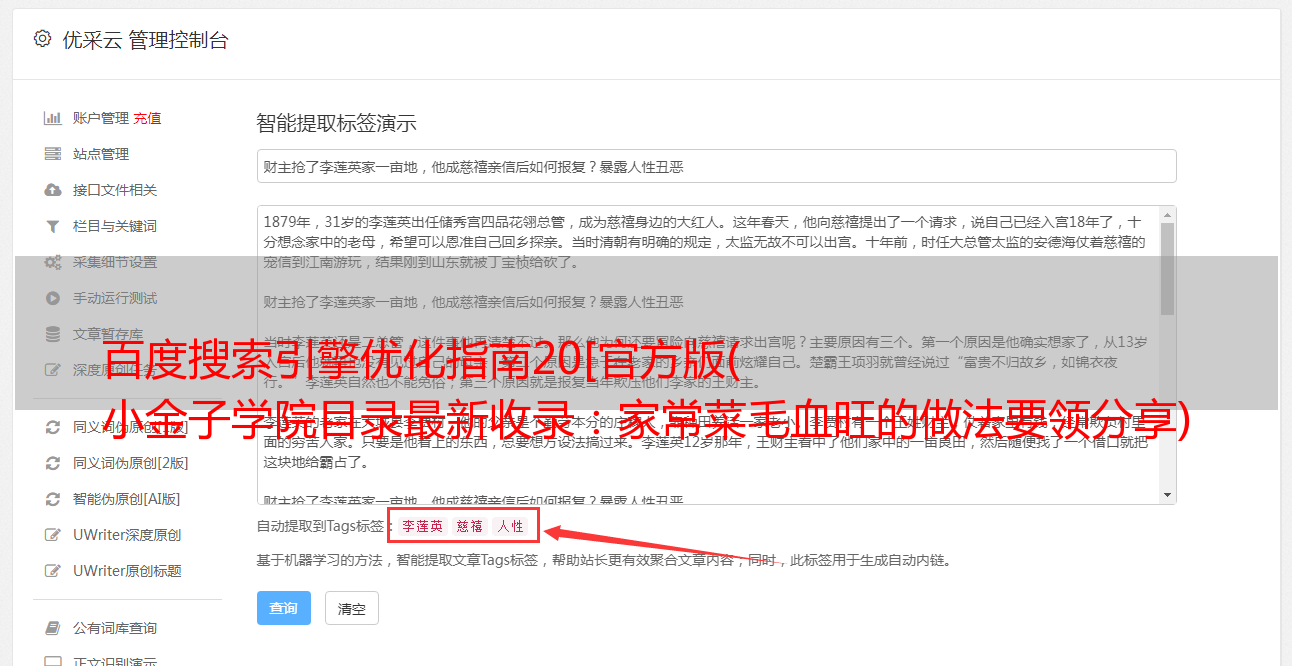Screen dimensions: 1292x666
Task: Click the 手动运行测试 play icon
Action: pyautogui.click(x=53, y=298)
